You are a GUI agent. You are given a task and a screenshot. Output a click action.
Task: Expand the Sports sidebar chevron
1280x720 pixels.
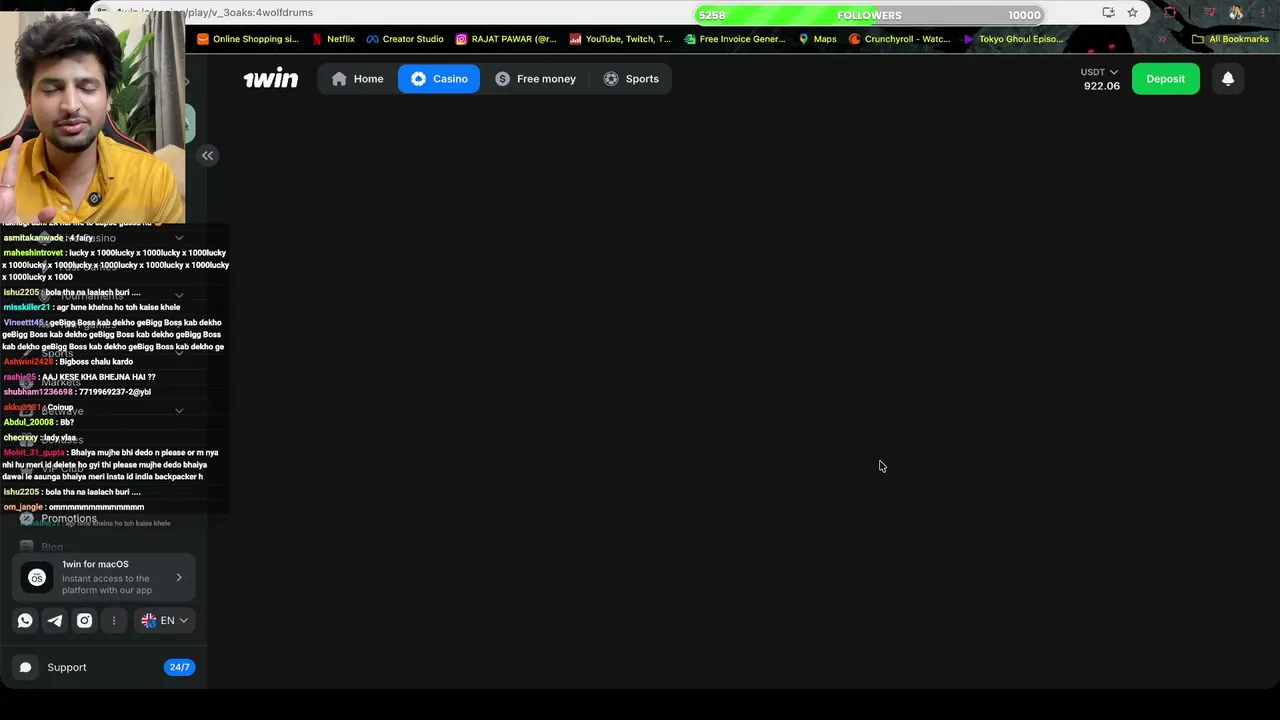click(179, 353)
